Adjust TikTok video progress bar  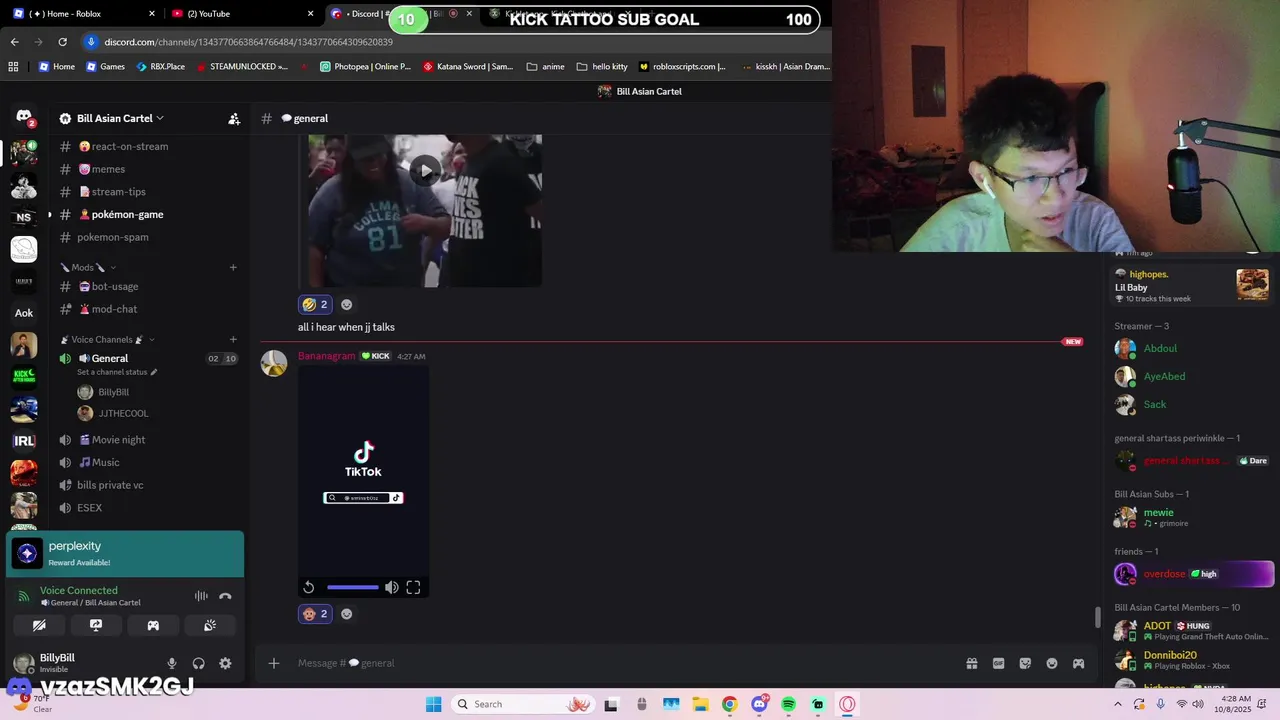click(x=352, y=587)
